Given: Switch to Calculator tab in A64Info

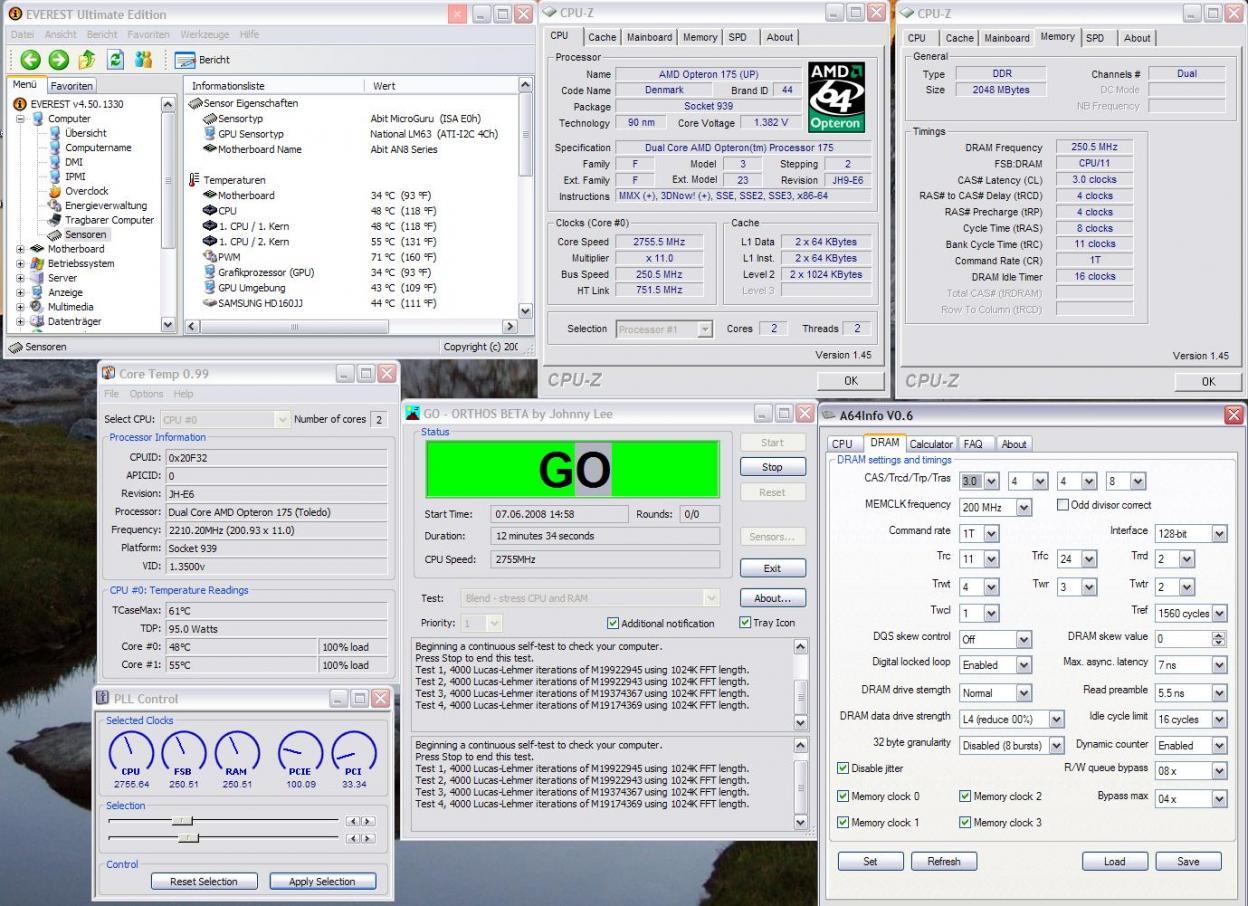Looking at the screenshot, I should (931, 444).
